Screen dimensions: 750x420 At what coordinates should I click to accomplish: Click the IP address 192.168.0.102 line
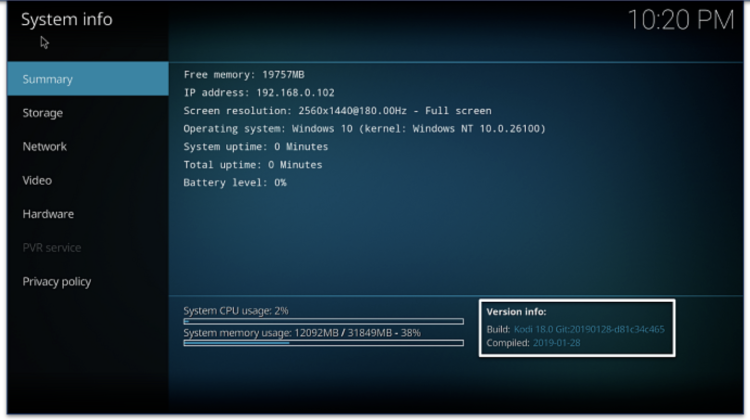click(x=259, y=92)
